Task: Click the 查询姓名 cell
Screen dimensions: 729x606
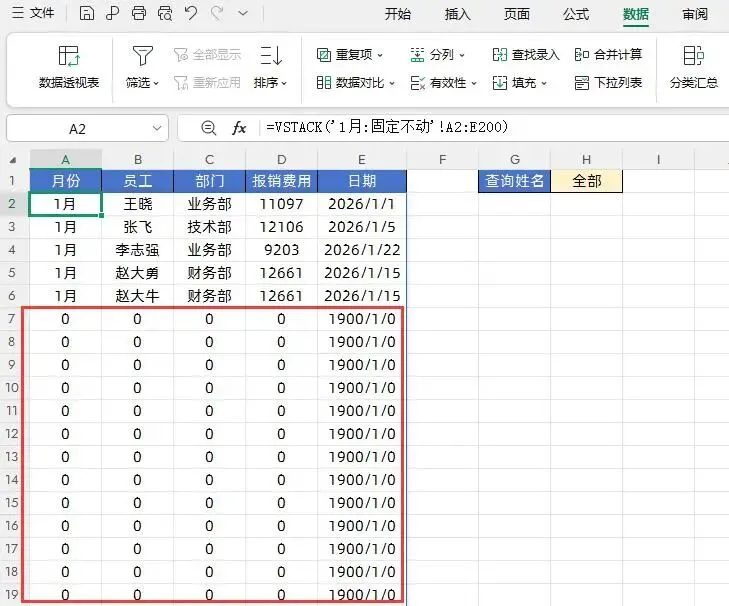Action: coord(514,180)
